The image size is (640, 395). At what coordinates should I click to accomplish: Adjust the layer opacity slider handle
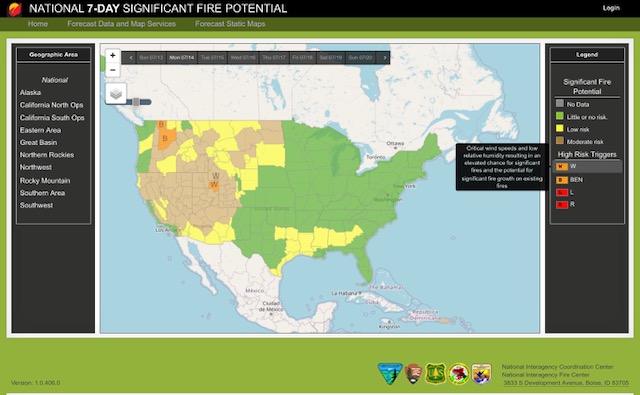click(x=136, y=102)
